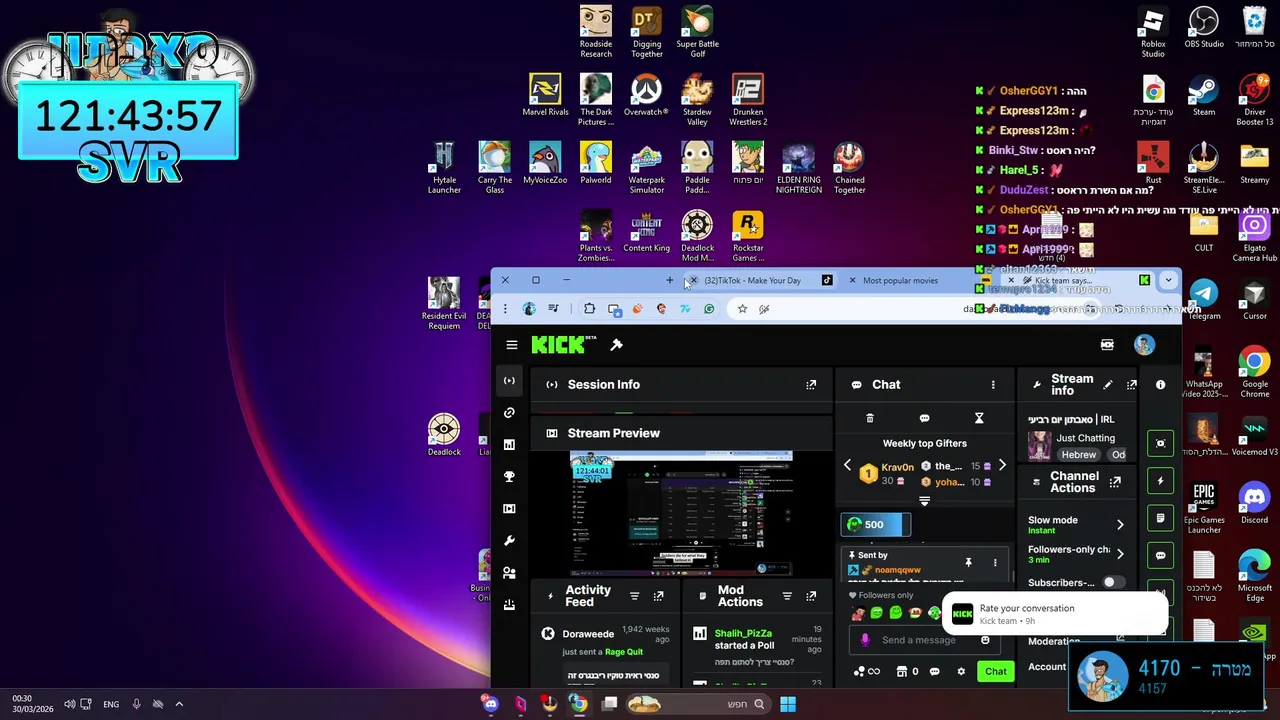Show next Weekly top Gifters page
Viewport: 1280px width, 720px height.
pos(1002,466)
